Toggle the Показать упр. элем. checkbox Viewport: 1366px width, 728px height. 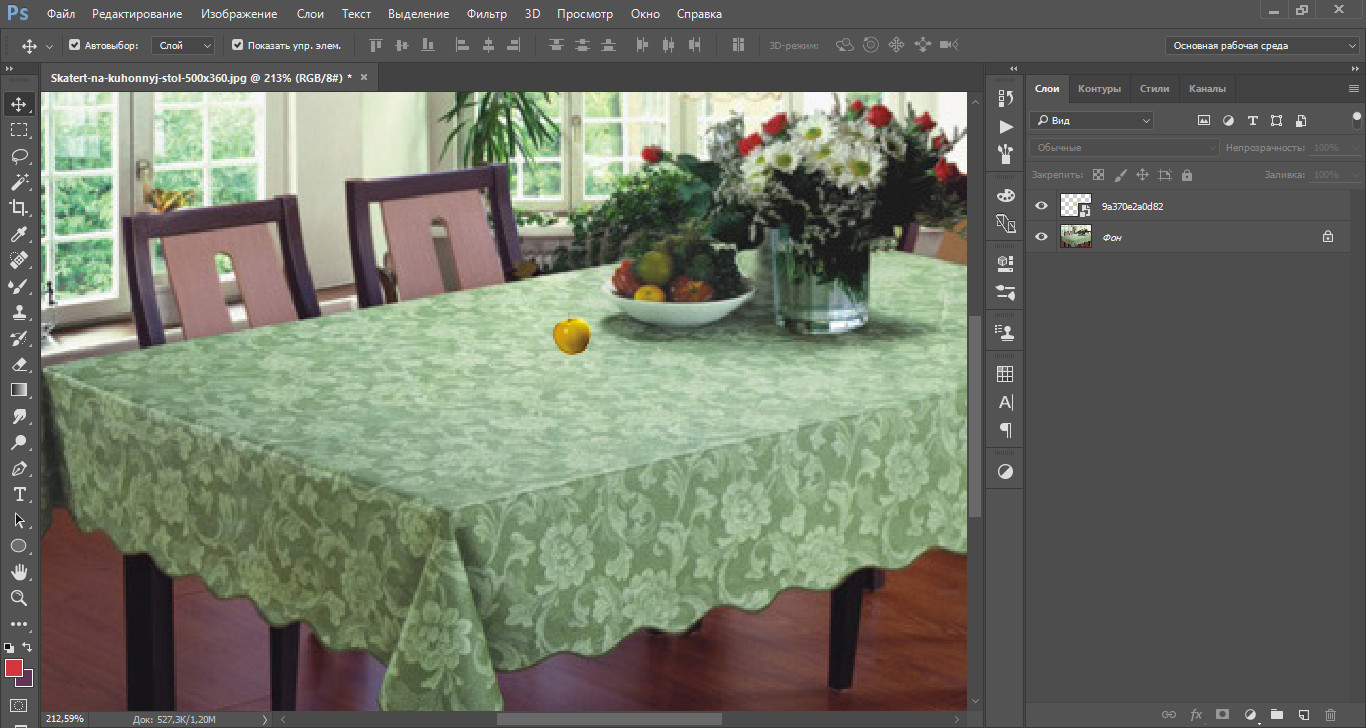(x=237, y=45)
